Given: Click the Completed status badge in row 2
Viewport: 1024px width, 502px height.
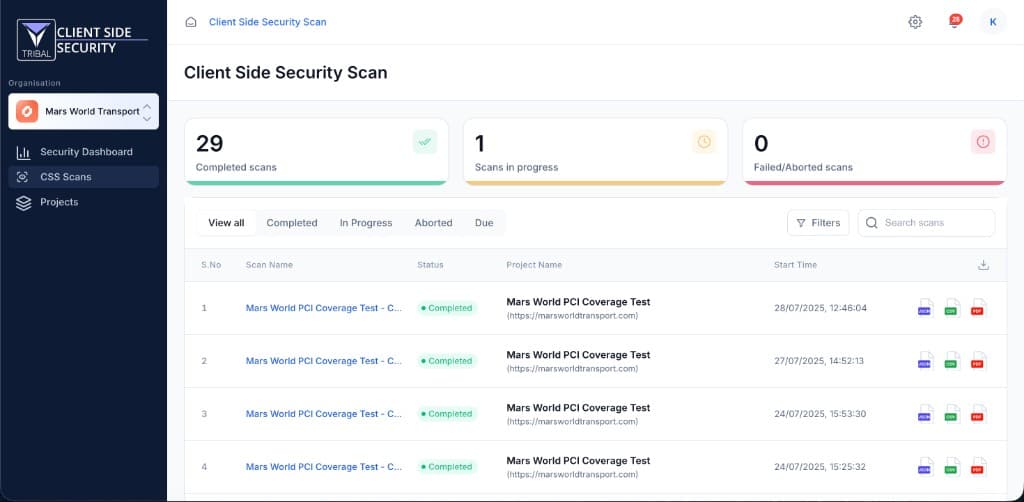Looking at the screenshot, I should point(447,361).
